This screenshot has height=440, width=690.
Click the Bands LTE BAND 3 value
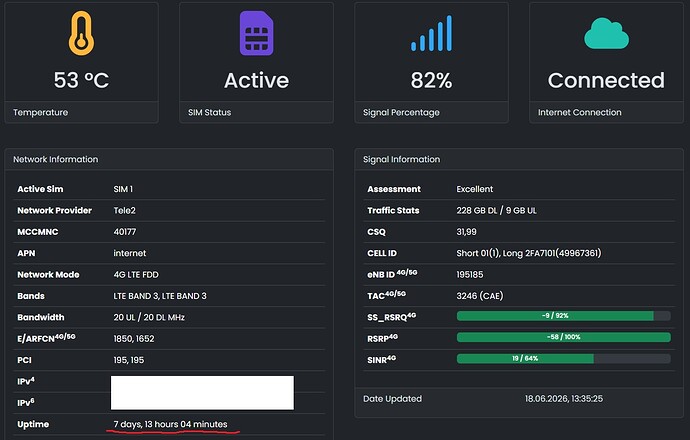(160, 296)
